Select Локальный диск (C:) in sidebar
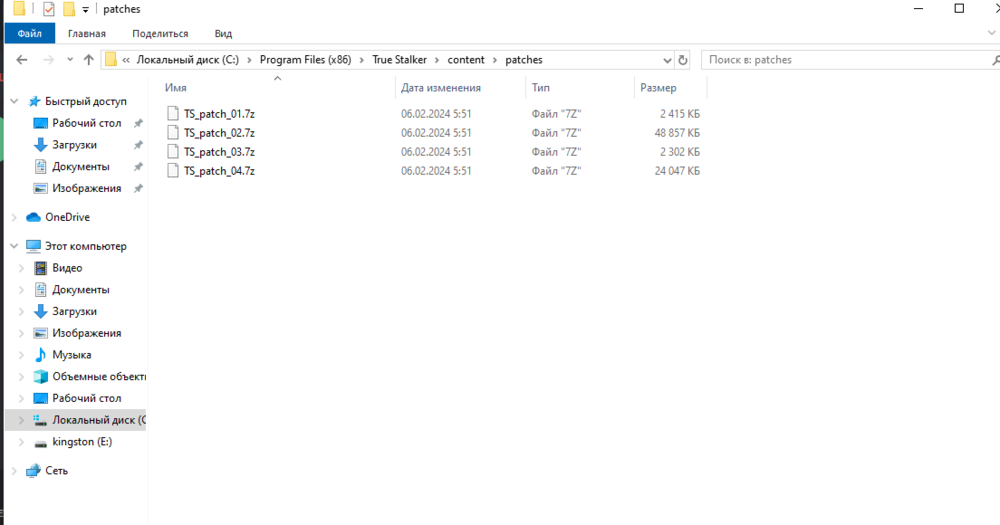Viewport: 1000px width, 525px height. point(99,420)
